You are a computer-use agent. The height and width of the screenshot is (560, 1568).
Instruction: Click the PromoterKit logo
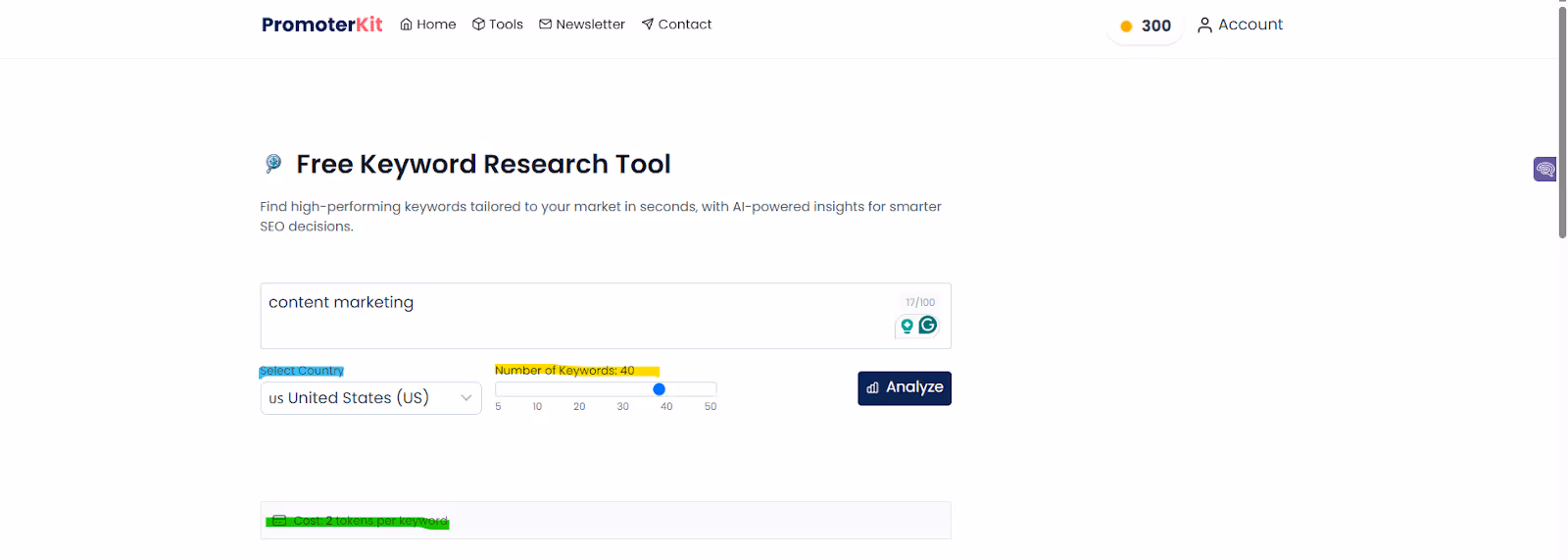click(321, 25)
